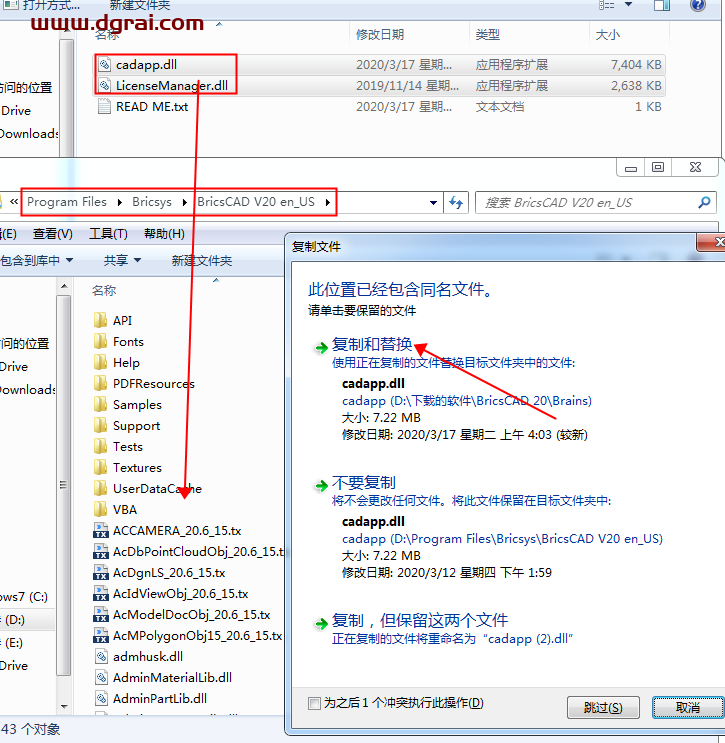Click Program Files breadcrumb segment
Screen dimensions: 725x743
click(x=67, y=202)
